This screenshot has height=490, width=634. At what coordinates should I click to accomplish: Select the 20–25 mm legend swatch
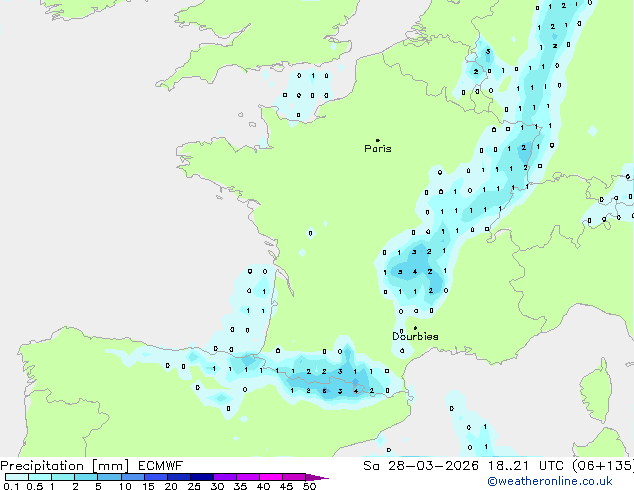tap(179, 477)
